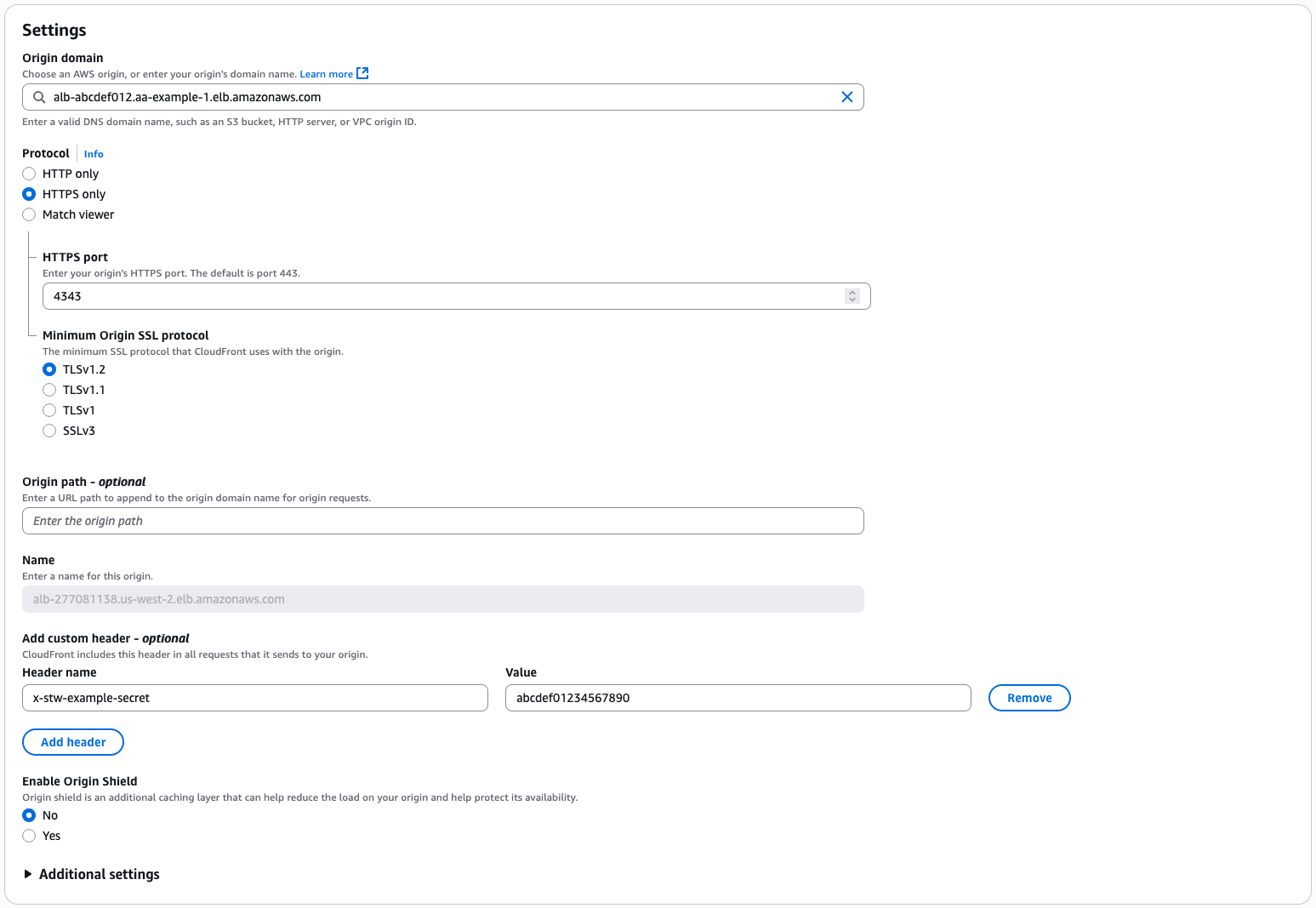Remove the x-stw-example-secret custom header
This screenshot has height=908, width=1316.
pyautogui.click(x=1029, y=697)
